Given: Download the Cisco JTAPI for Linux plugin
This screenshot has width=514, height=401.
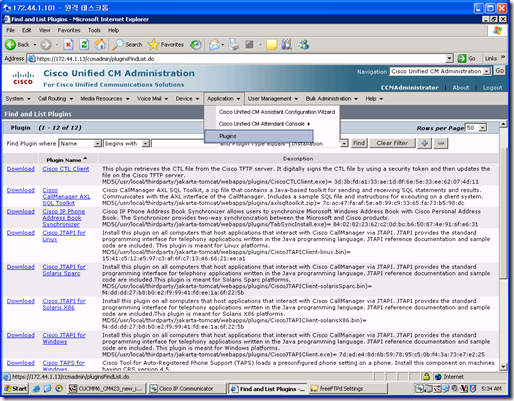Looking at the screenshot, I should tap(21, 233).
